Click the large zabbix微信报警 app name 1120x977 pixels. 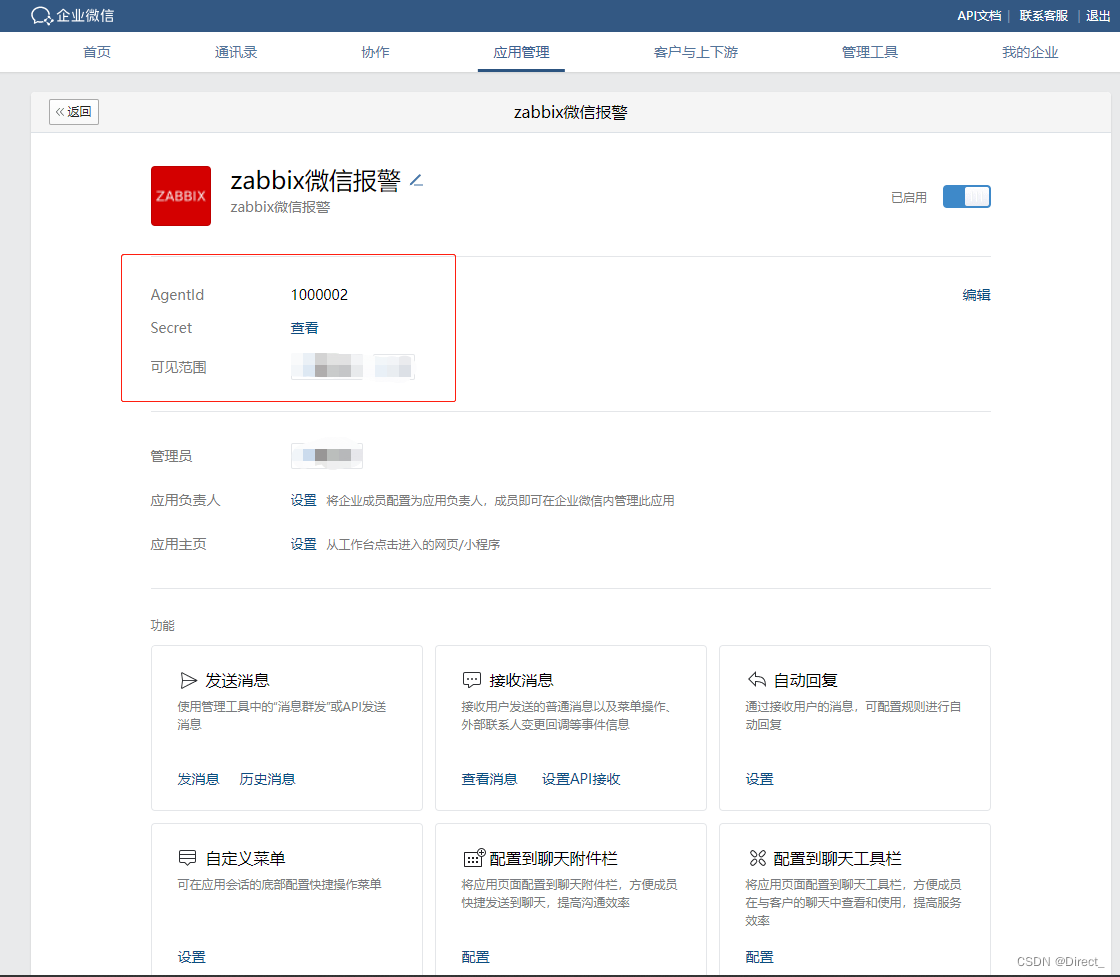coord(315,181)
